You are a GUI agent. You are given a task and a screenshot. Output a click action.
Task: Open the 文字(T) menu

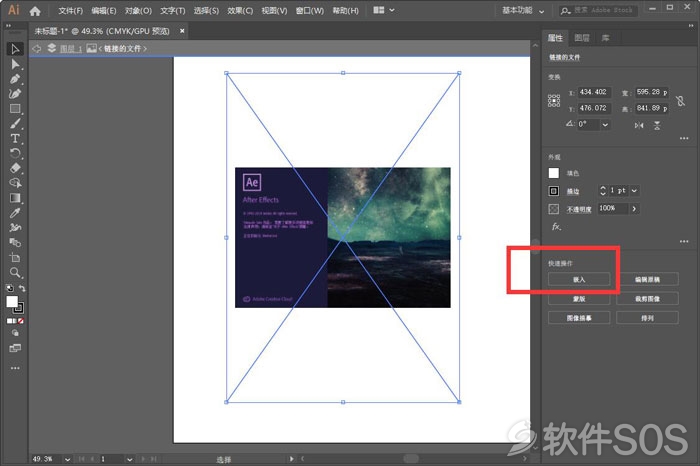pos(172,11)
